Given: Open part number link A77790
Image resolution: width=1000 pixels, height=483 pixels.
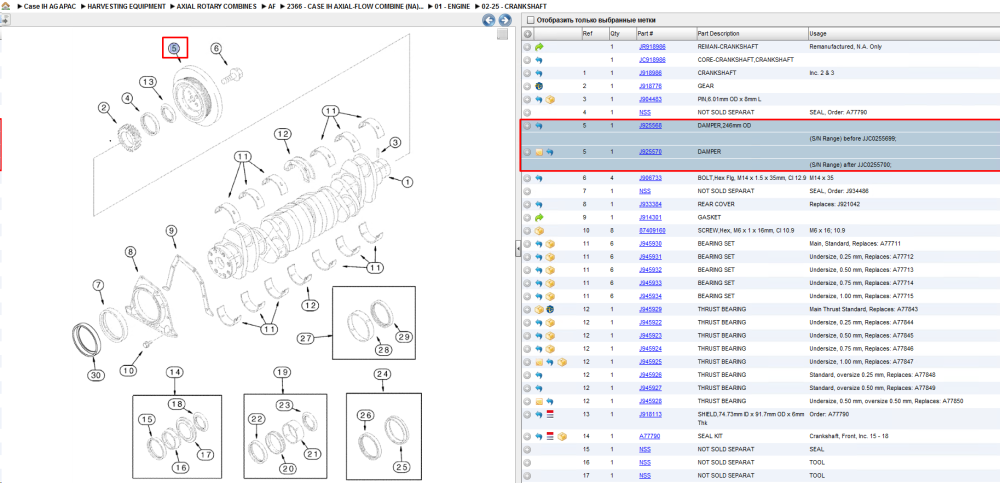Looking at the screenshot, I should pyautogui.click(x=649, y=436).
